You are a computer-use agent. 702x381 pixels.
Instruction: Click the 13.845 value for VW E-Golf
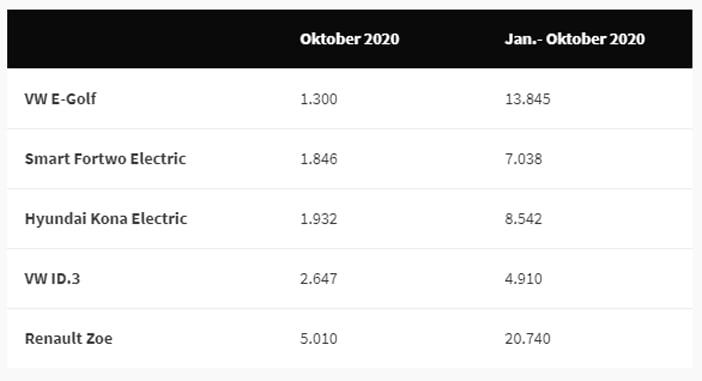click(528, 98)
